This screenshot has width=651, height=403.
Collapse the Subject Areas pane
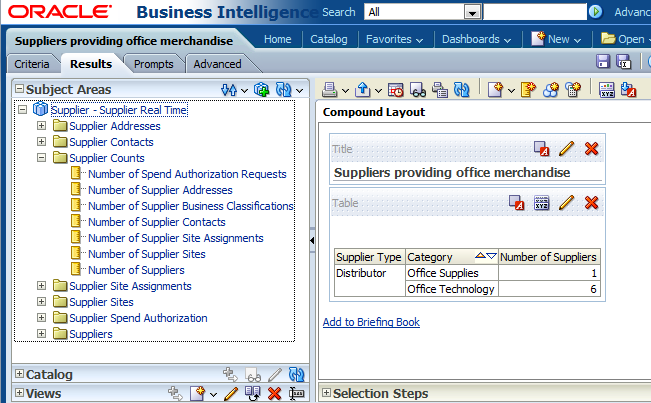point(19,89)
